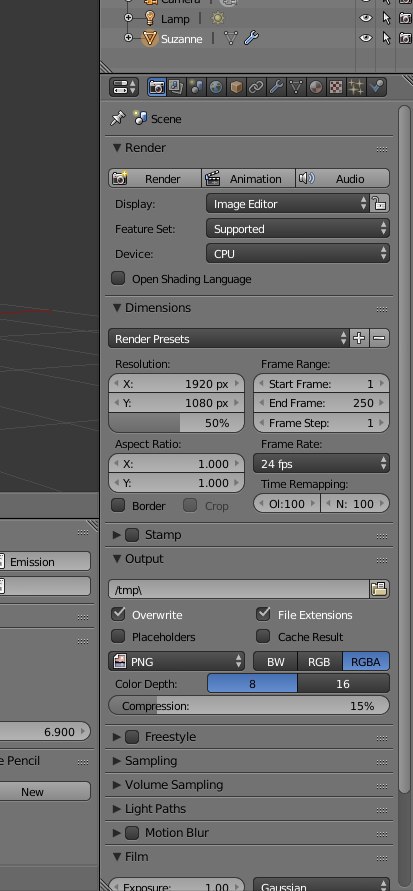Open the Feature Set Supported dropdown
The image size is (413, 891).
coord(298,228)
